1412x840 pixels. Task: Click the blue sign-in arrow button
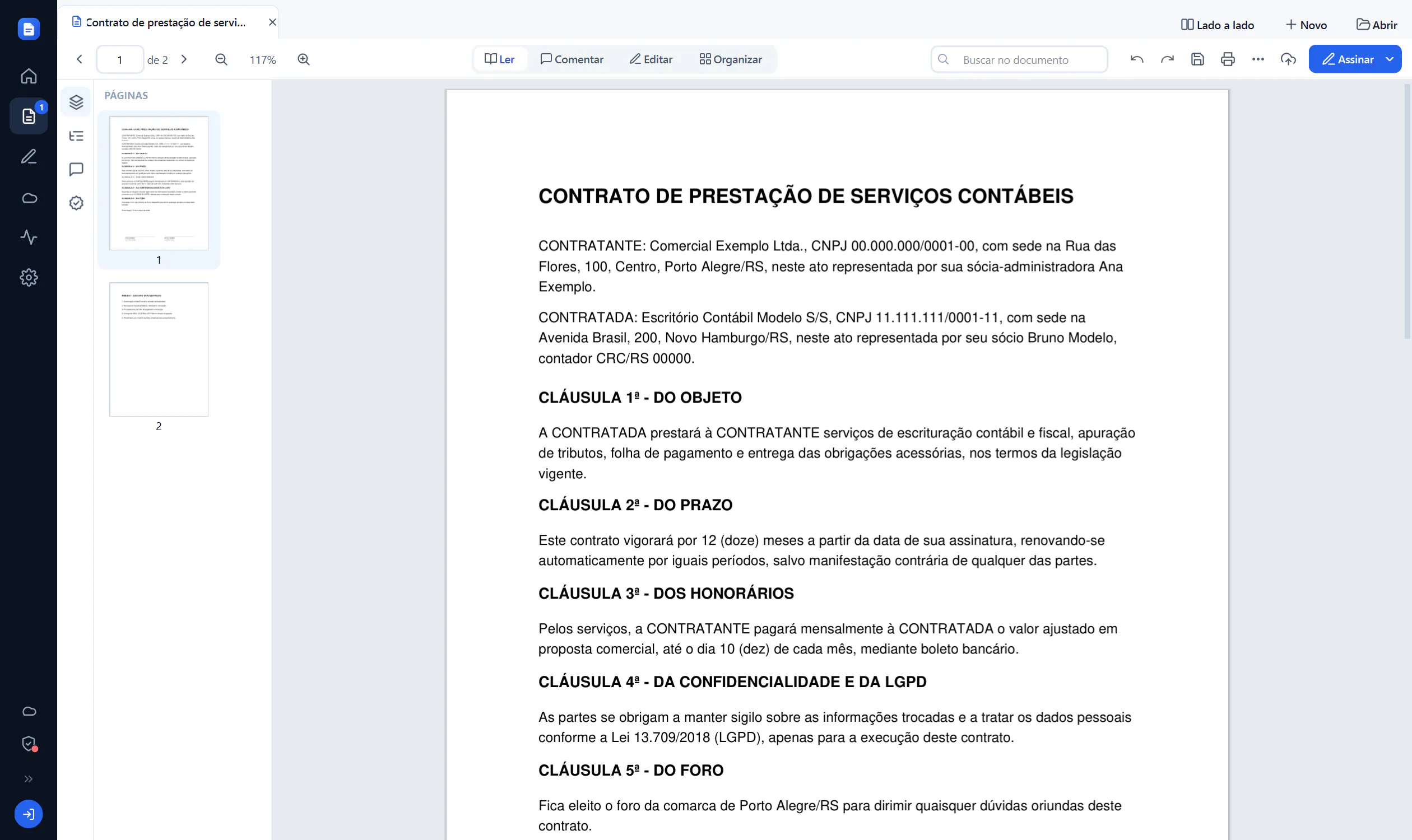point(29,814)
